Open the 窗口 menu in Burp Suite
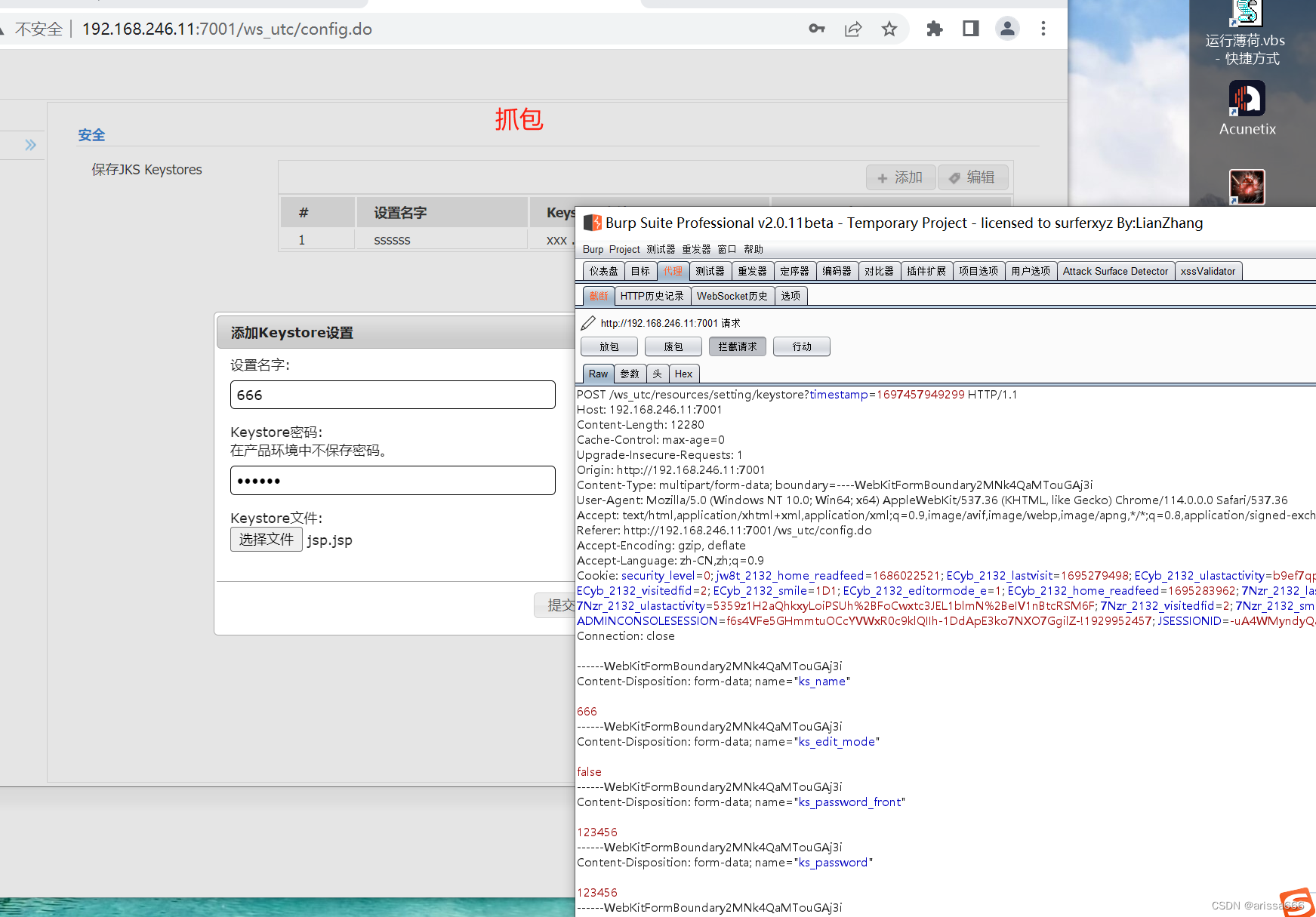 (x=726, y=249)
